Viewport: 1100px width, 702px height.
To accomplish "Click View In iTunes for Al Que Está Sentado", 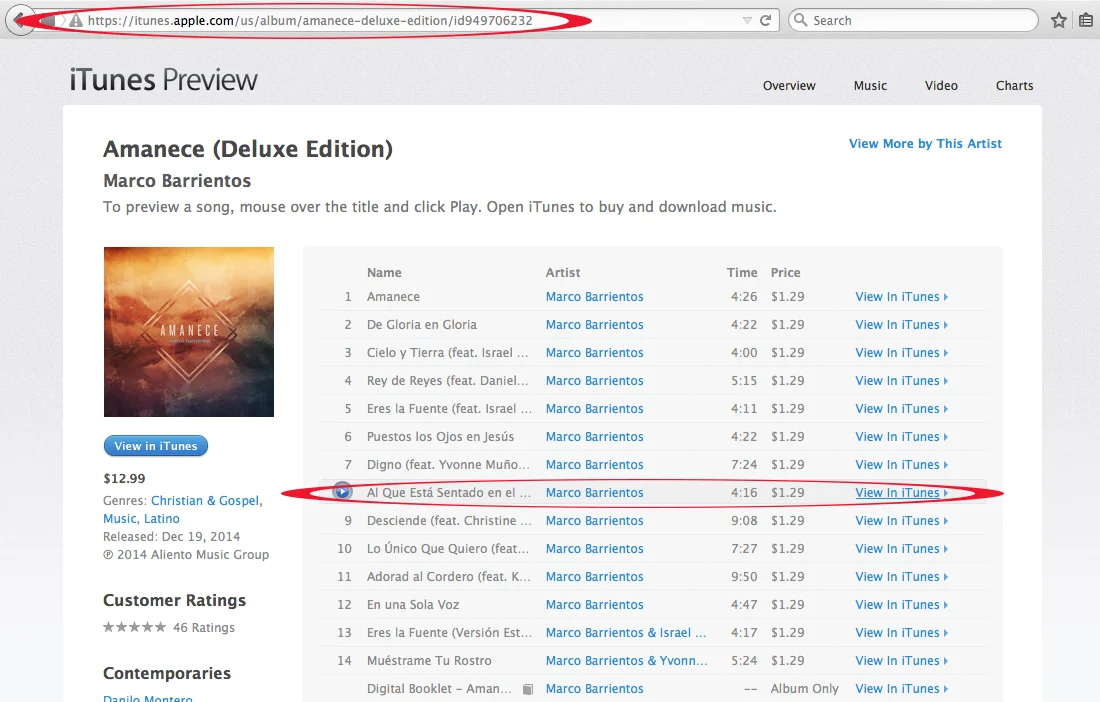I will 901,493.
